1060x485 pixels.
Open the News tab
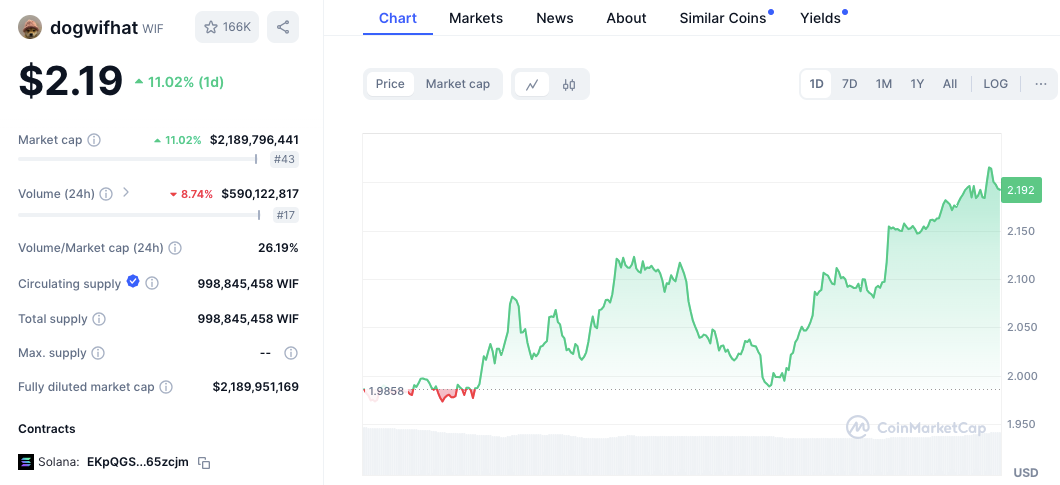[x=554, y=18]
